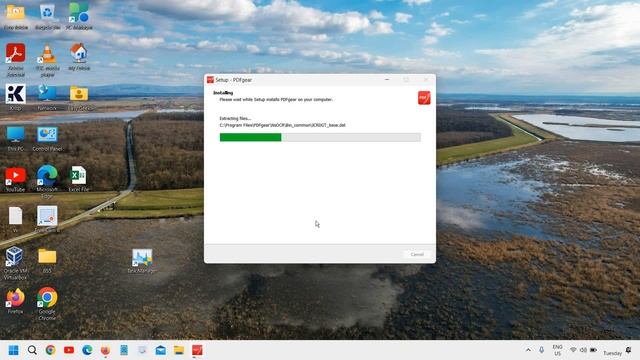This screenshot has height=360, width=640.
Task: Show hidden system tray icons
Action: point(528,350)
